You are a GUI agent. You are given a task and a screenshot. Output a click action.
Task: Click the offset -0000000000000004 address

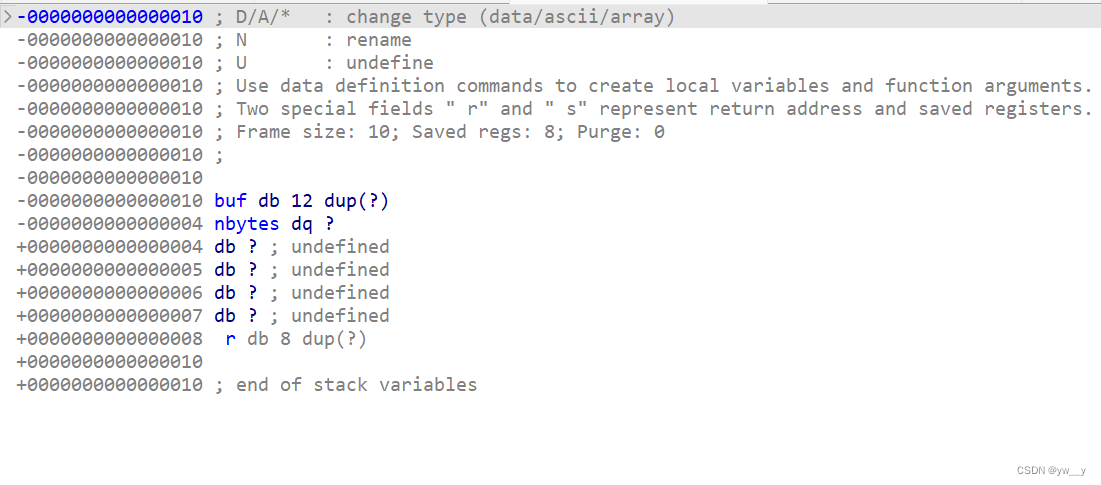pyautogui.click(x=110, y=224)
